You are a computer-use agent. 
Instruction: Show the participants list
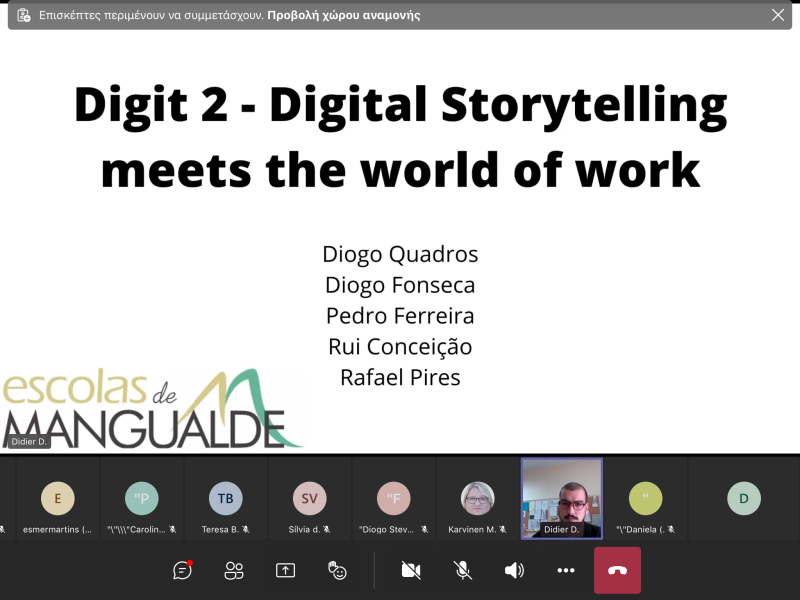(234, 570)
